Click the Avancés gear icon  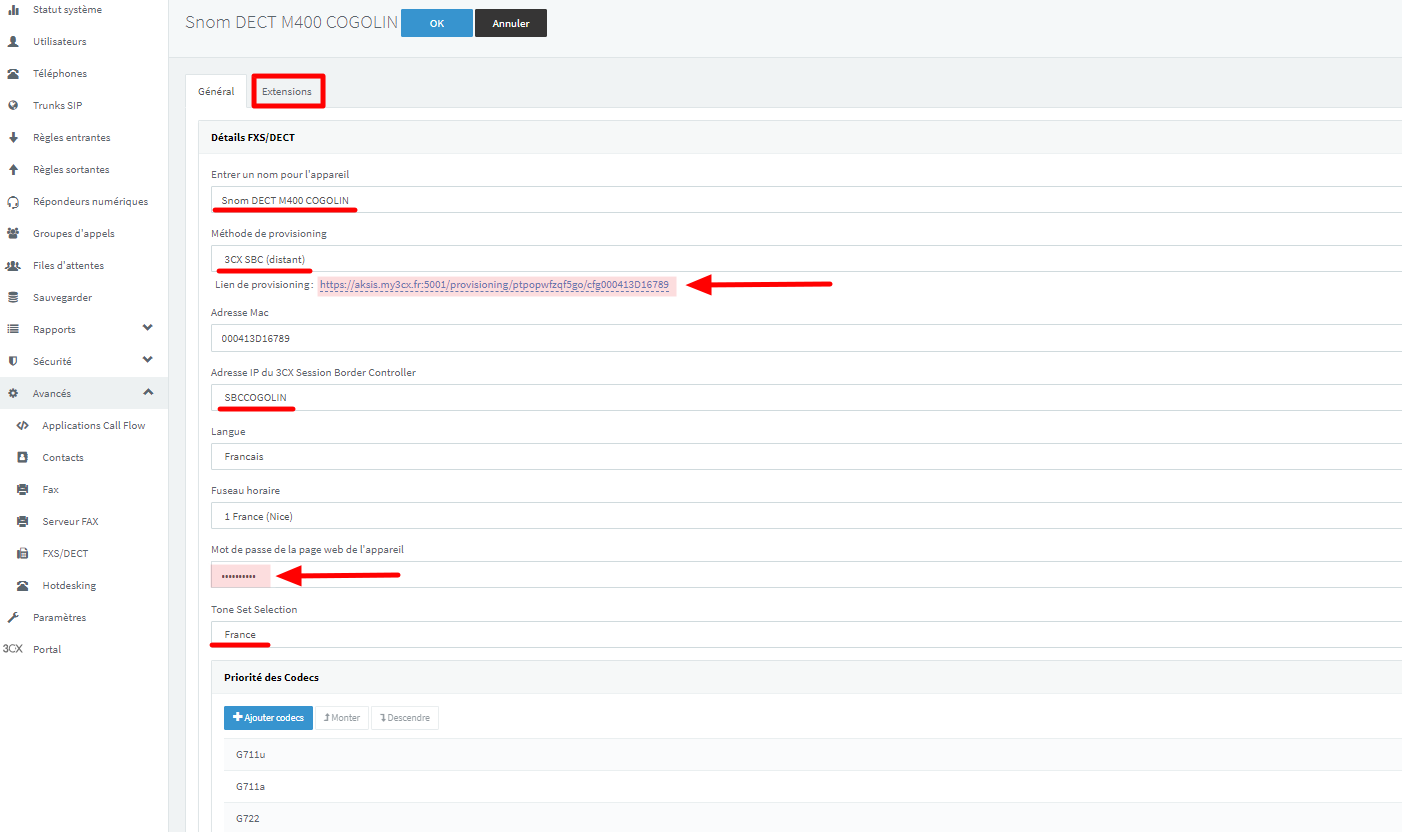coord(13,394)
